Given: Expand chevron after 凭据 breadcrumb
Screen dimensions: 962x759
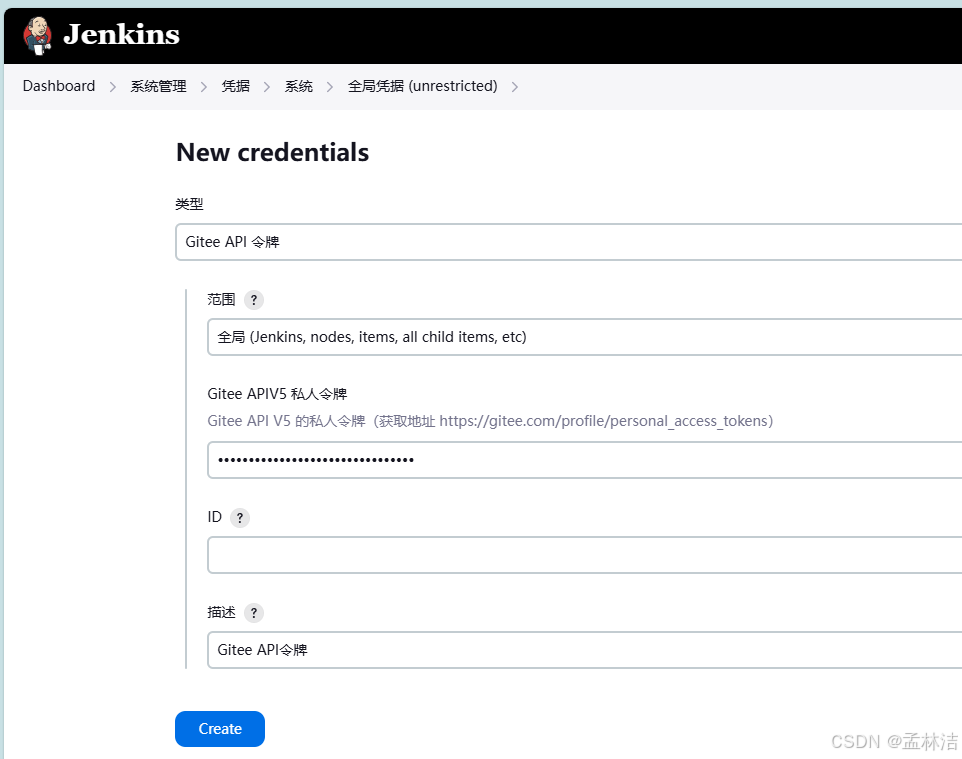Looking at the screenshot, I should point(267,87).
